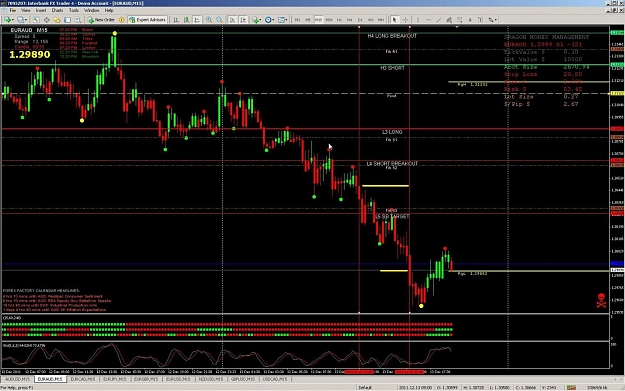Draw a vertical line tool
Viewport: 625px width, 391px height.
[x=418, y=20]
